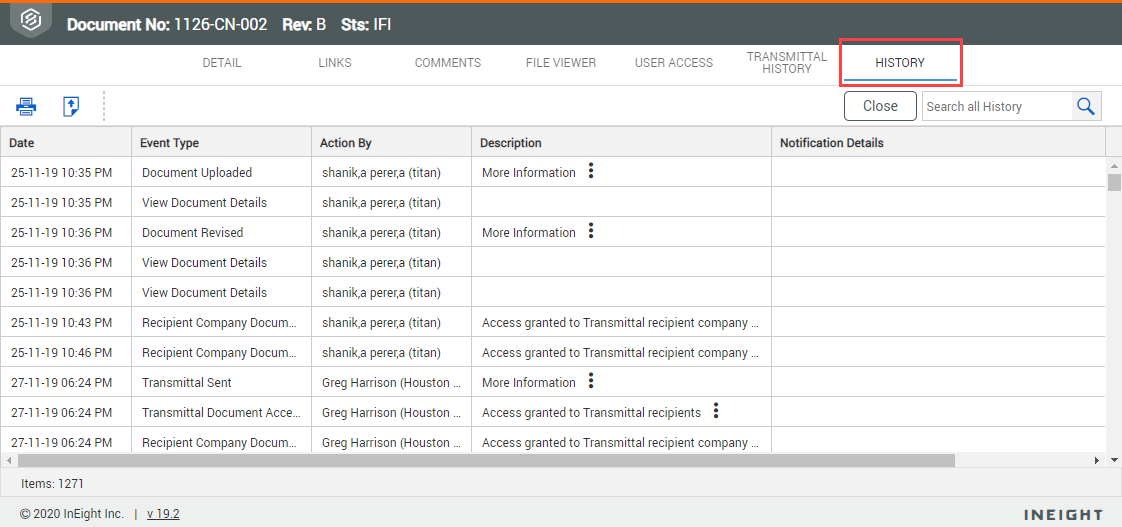1122x527 pixels.
Task: Open the TRANSMITTAL HISTORY tab
Action: click(787, 63)
